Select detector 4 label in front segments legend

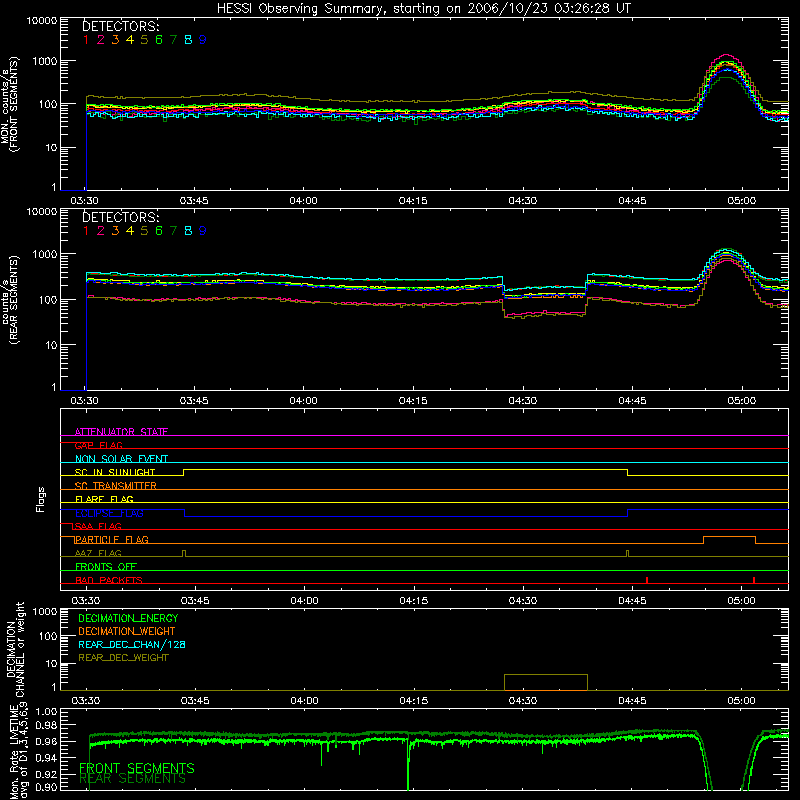(x=130, y=40)
